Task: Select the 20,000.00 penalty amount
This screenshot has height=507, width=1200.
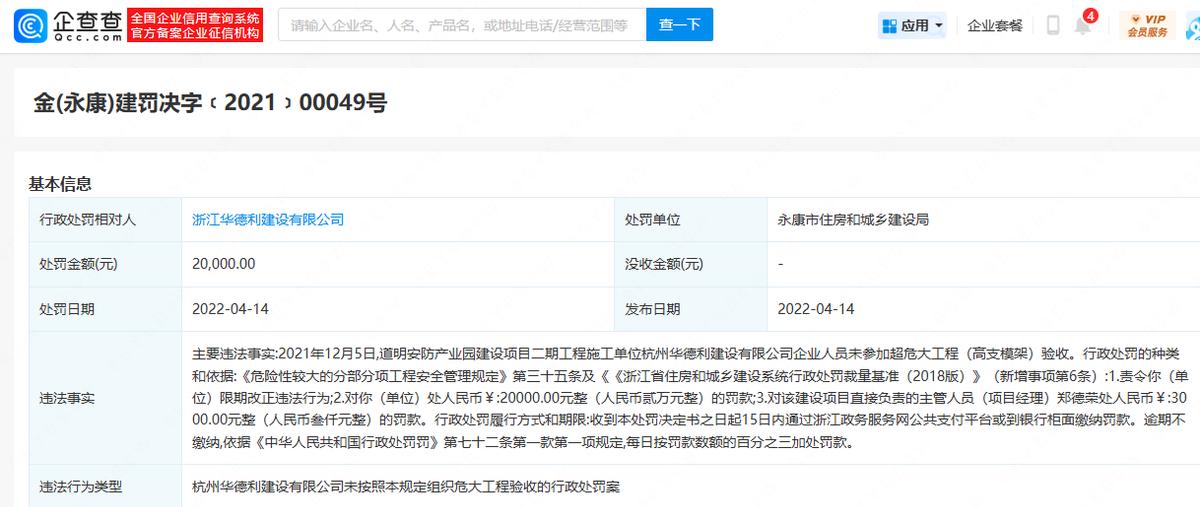Action: (x=224, y=264)
